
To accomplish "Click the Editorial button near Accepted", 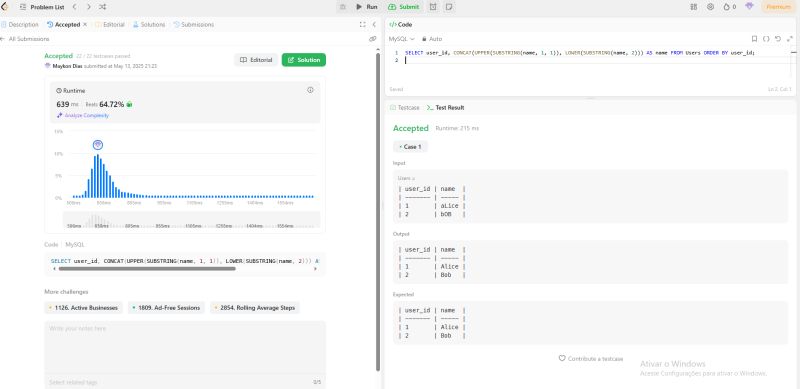I will (x=256, y=60).
